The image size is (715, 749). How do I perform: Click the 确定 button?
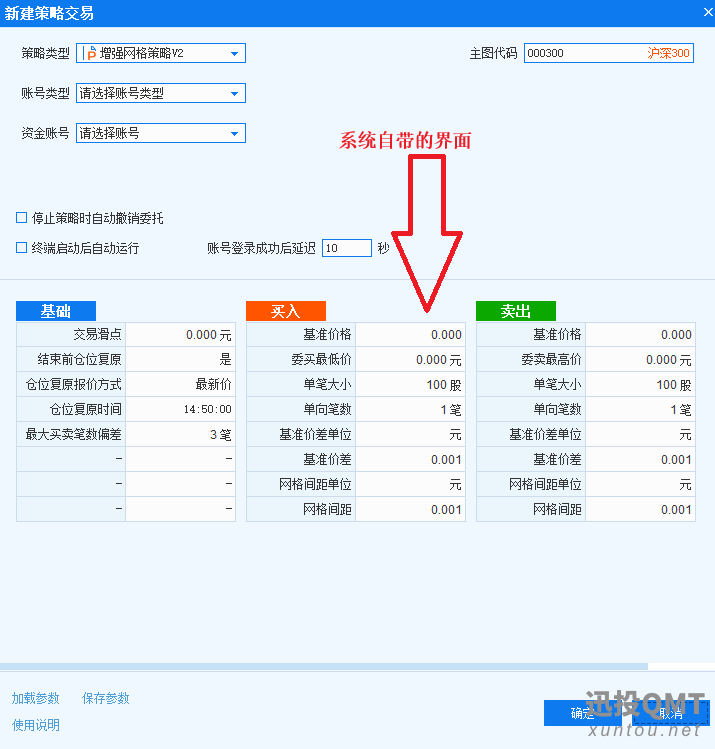pyautogui.click(x=583, y=713)
